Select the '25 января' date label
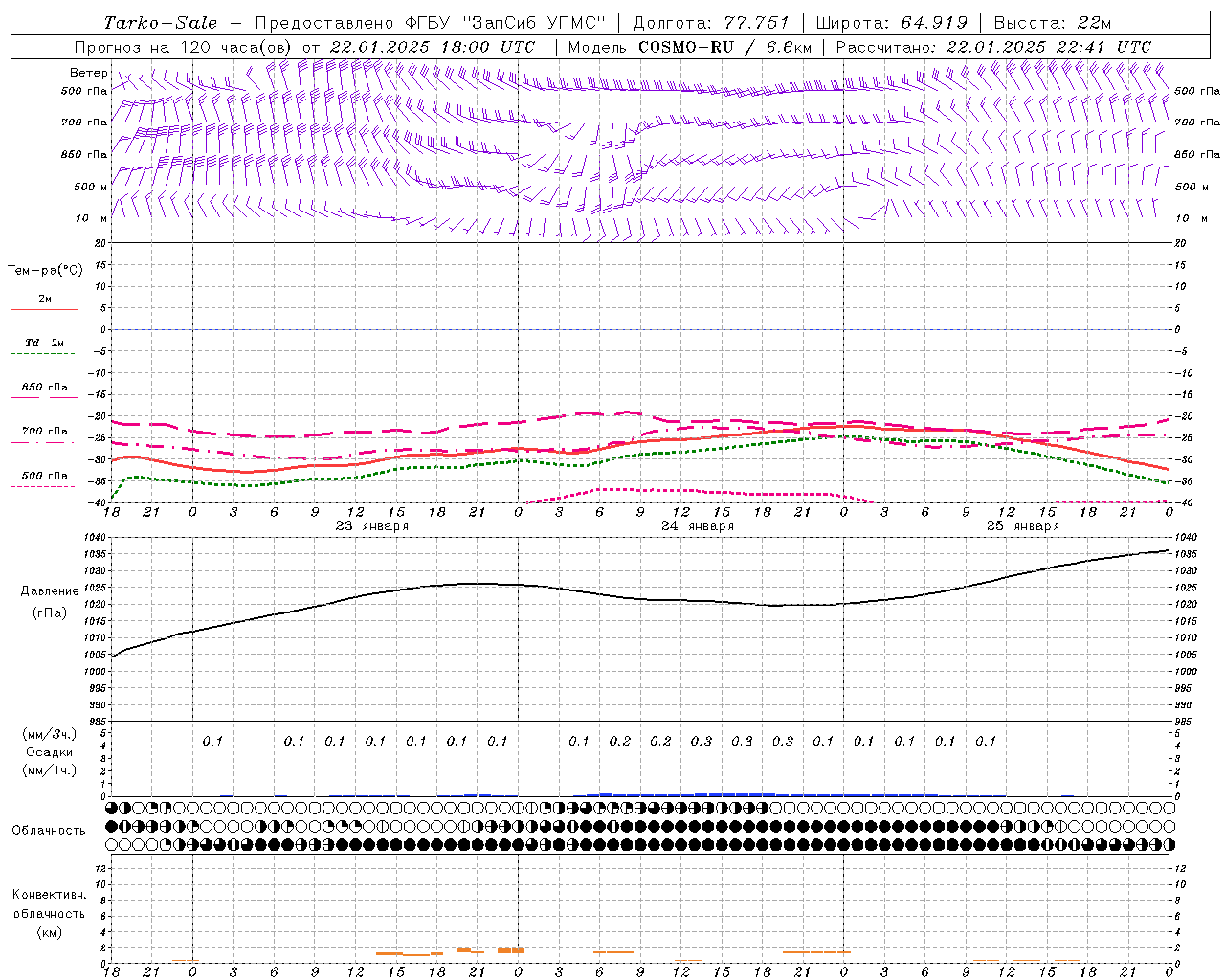Image resolution: width=1225 pixels, height=980 pixels. (1023, 526)
